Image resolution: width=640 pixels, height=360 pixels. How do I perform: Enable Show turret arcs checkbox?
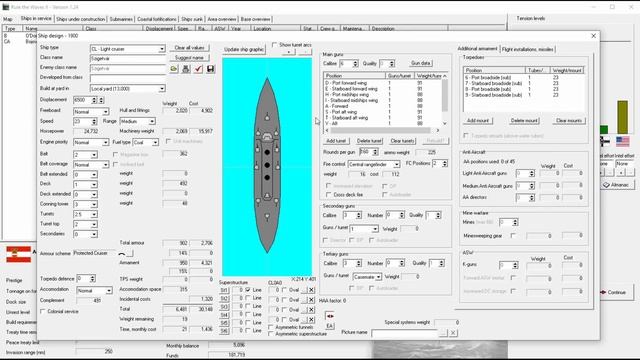[x=275, y=45]
